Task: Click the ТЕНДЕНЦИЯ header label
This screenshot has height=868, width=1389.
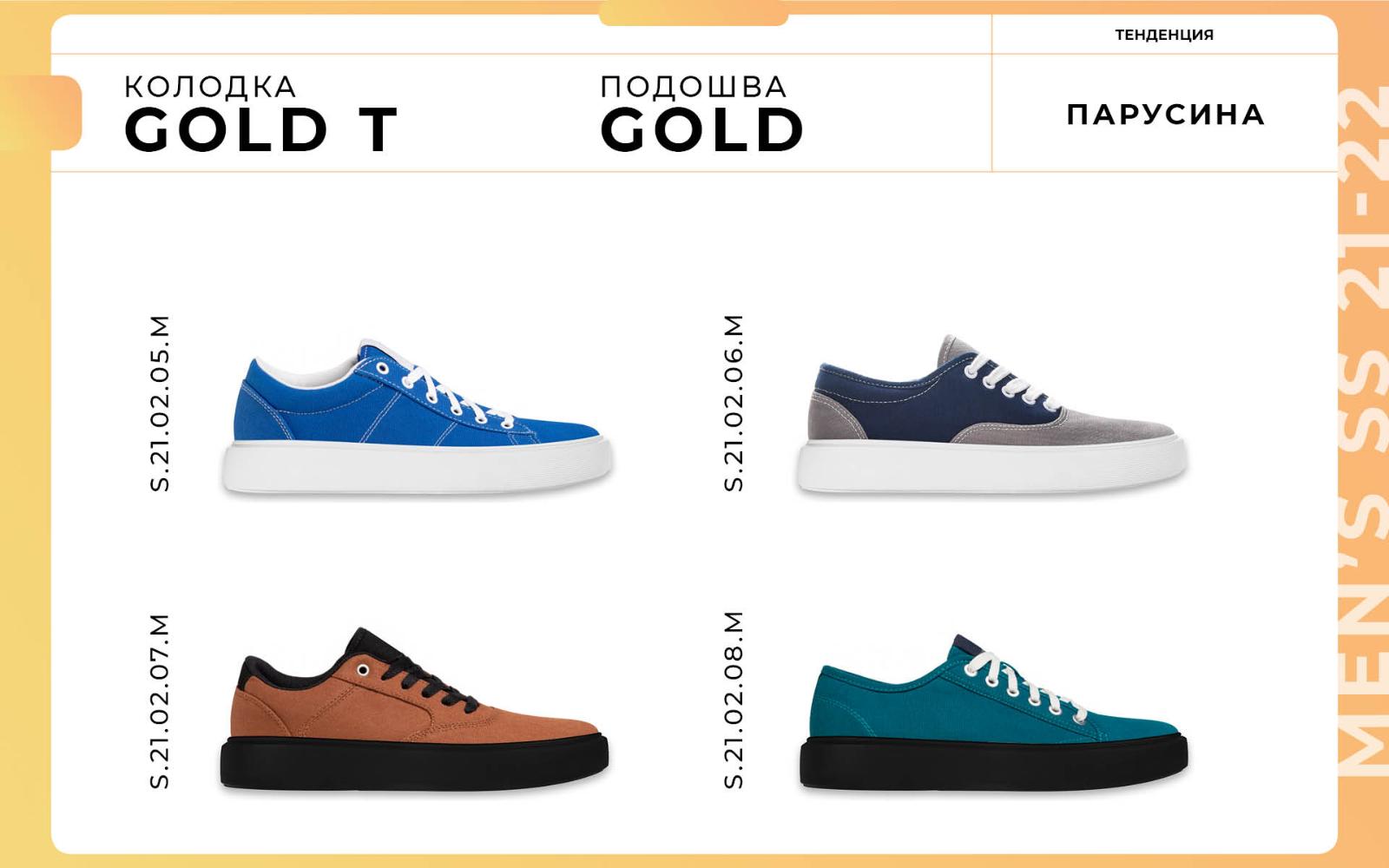Action: click(1164, 35)
